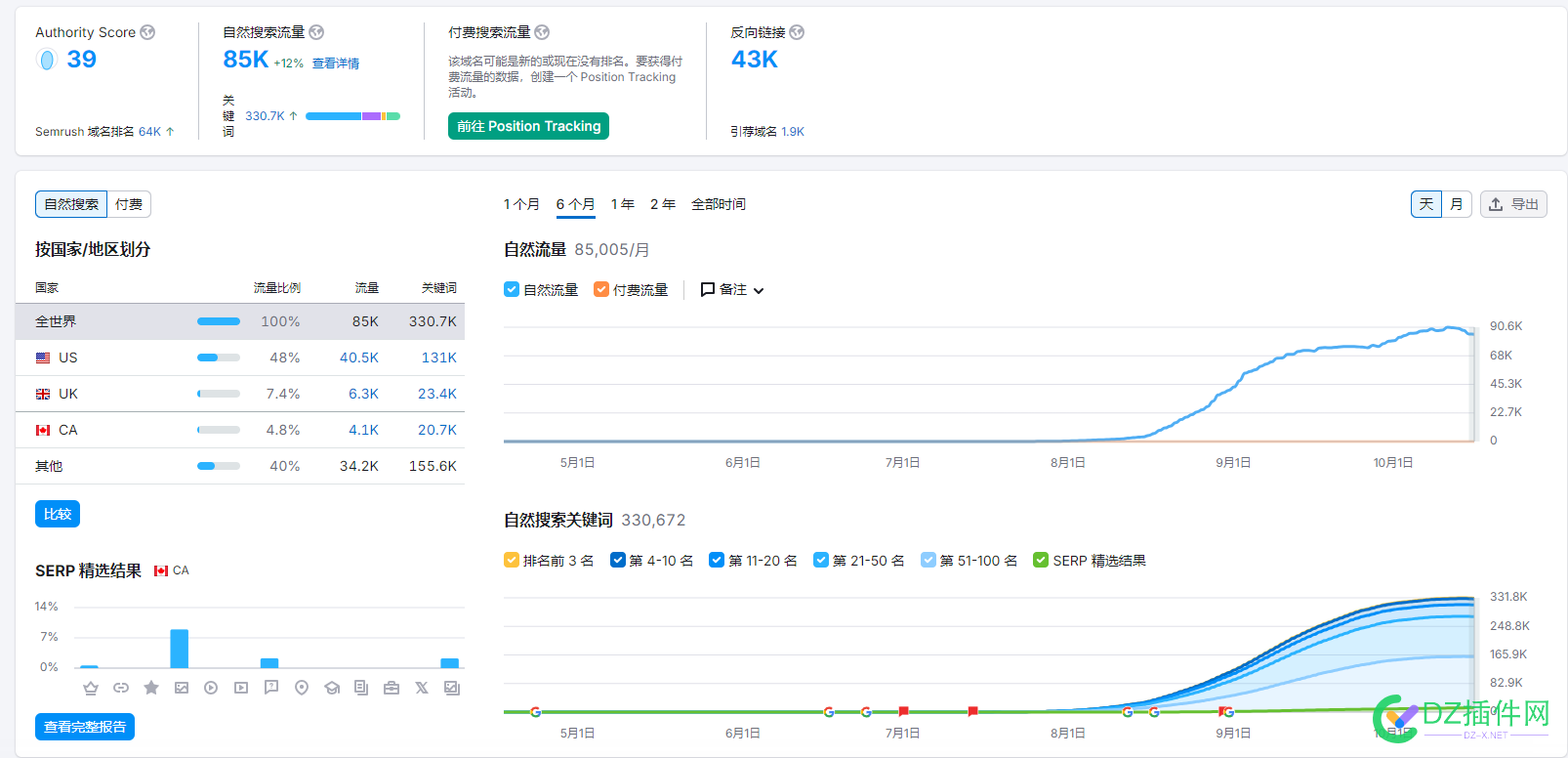1568x758 pixels.
Task: Click the star reviews icon under SERP chart
Action: [x=151, y=688]
